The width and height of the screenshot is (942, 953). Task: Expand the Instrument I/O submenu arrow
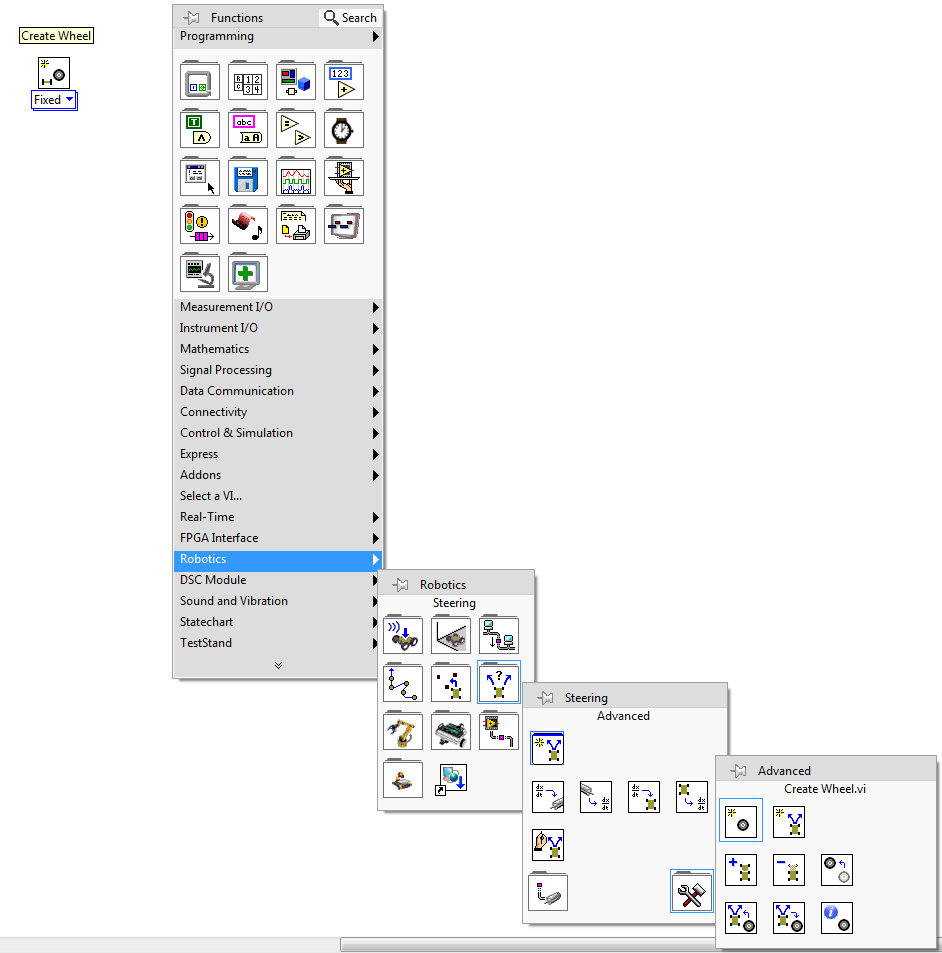(x=376, y=328)
